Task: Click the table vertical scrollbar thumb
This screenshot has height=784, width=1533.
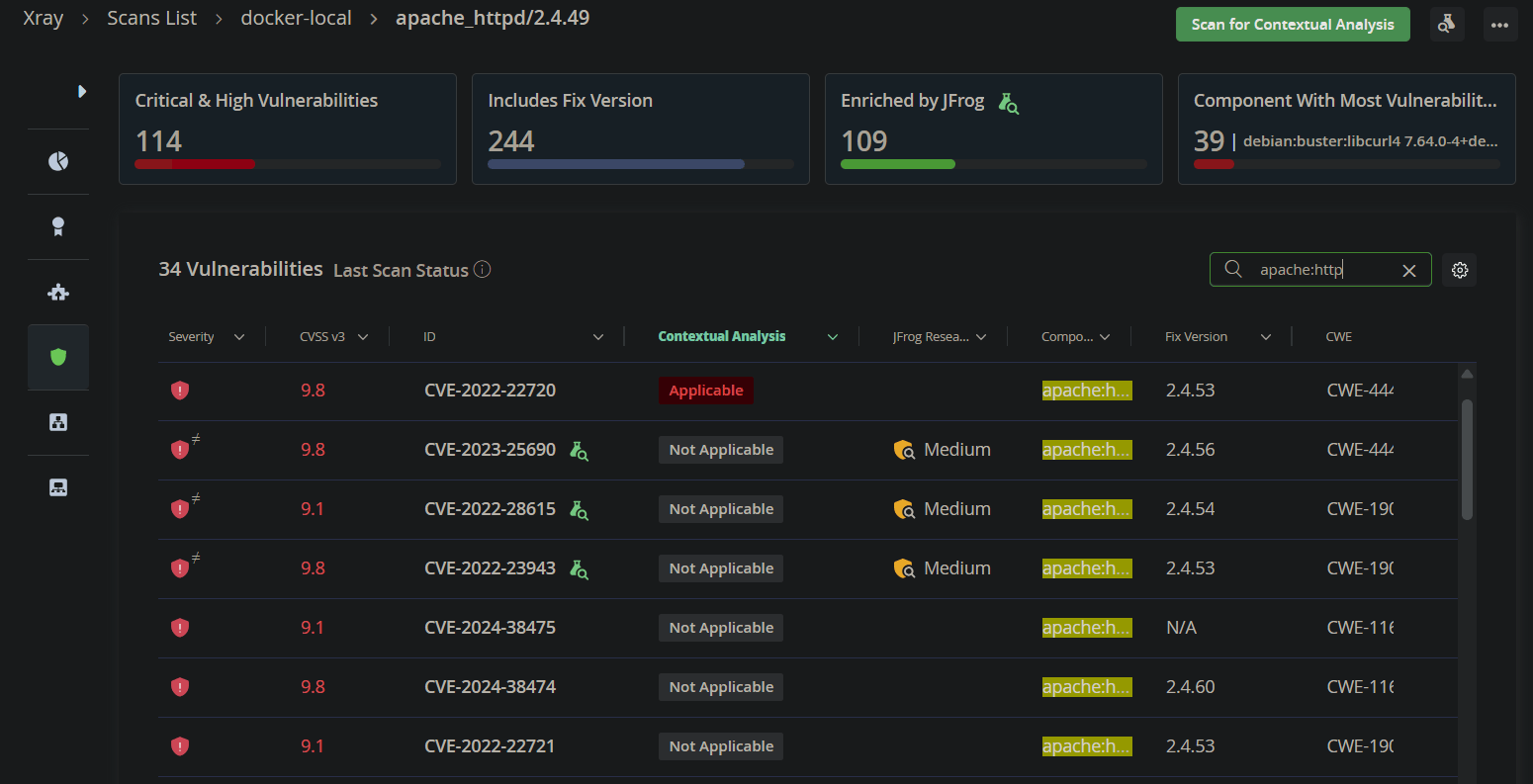Action: 1467,460
